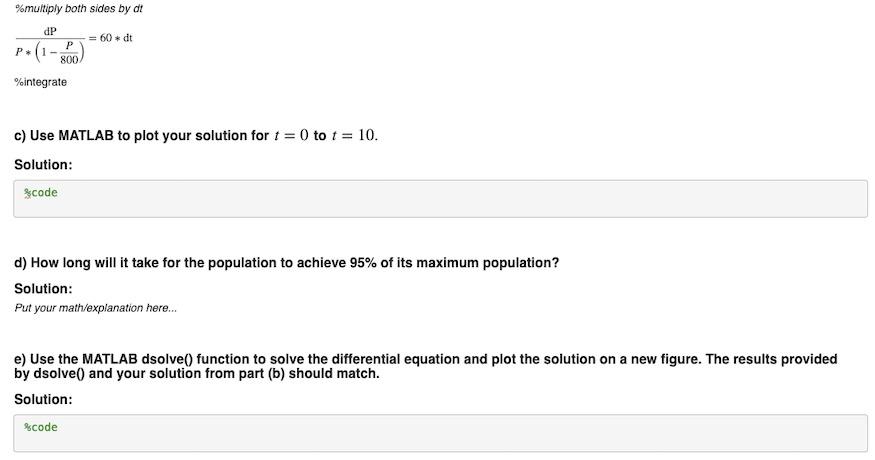
Task: Click the 'c) Use MATLAB to plot' heading
Action: point(196,136)
